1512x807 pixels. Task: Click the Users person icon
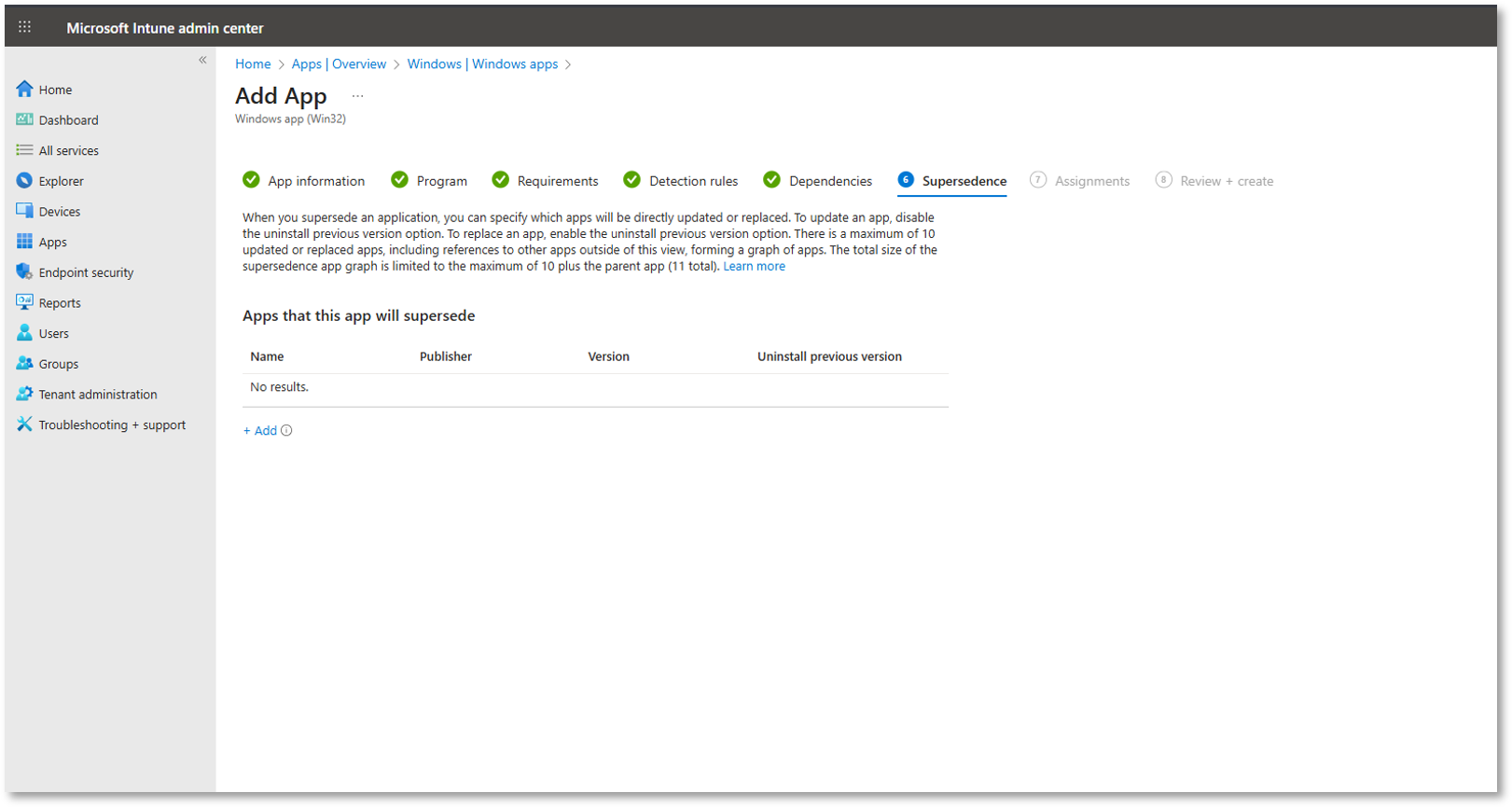point(24,332)
